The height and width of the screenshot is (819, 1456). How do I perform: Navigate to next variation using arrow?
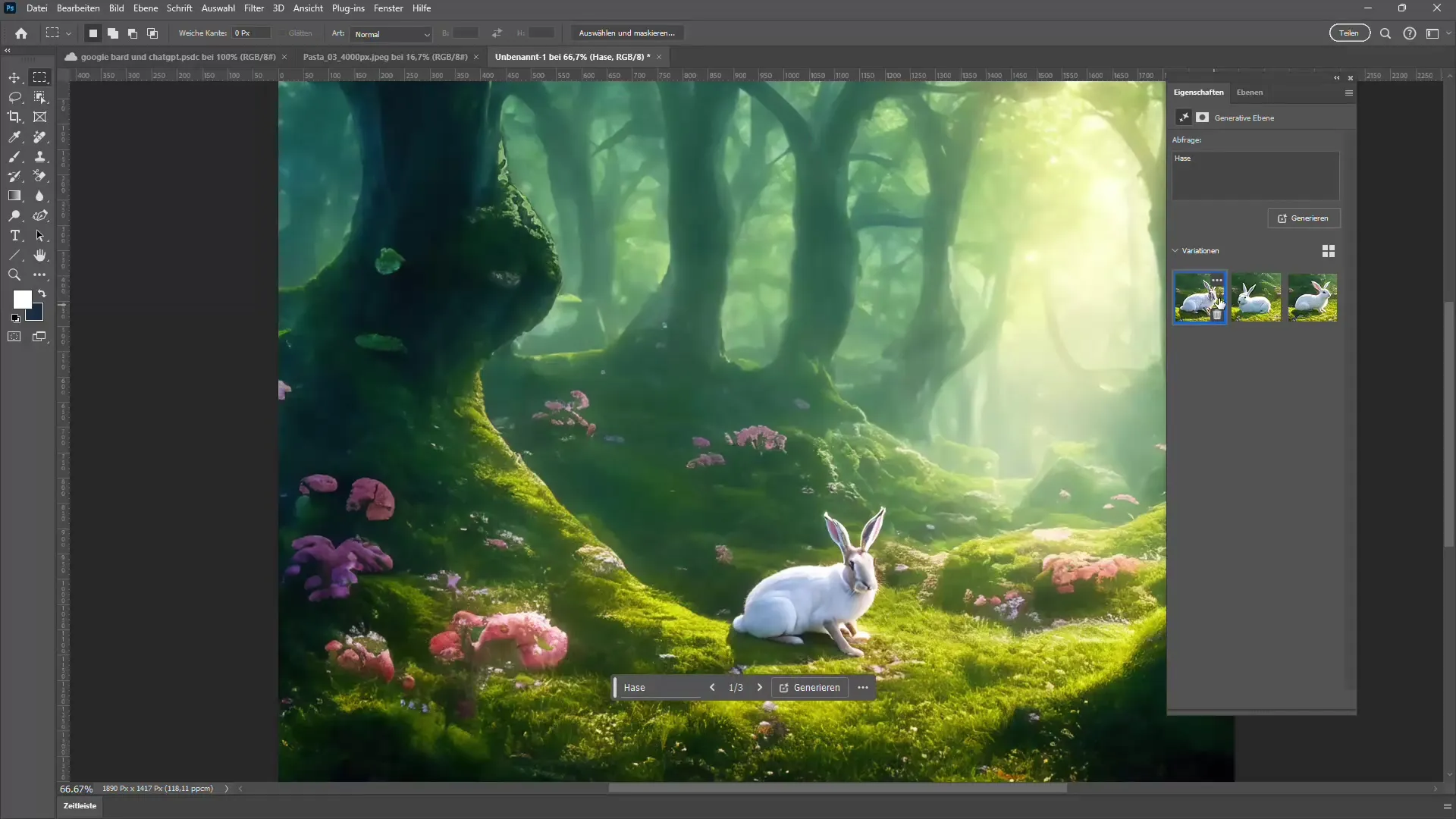tap(759, 687)
